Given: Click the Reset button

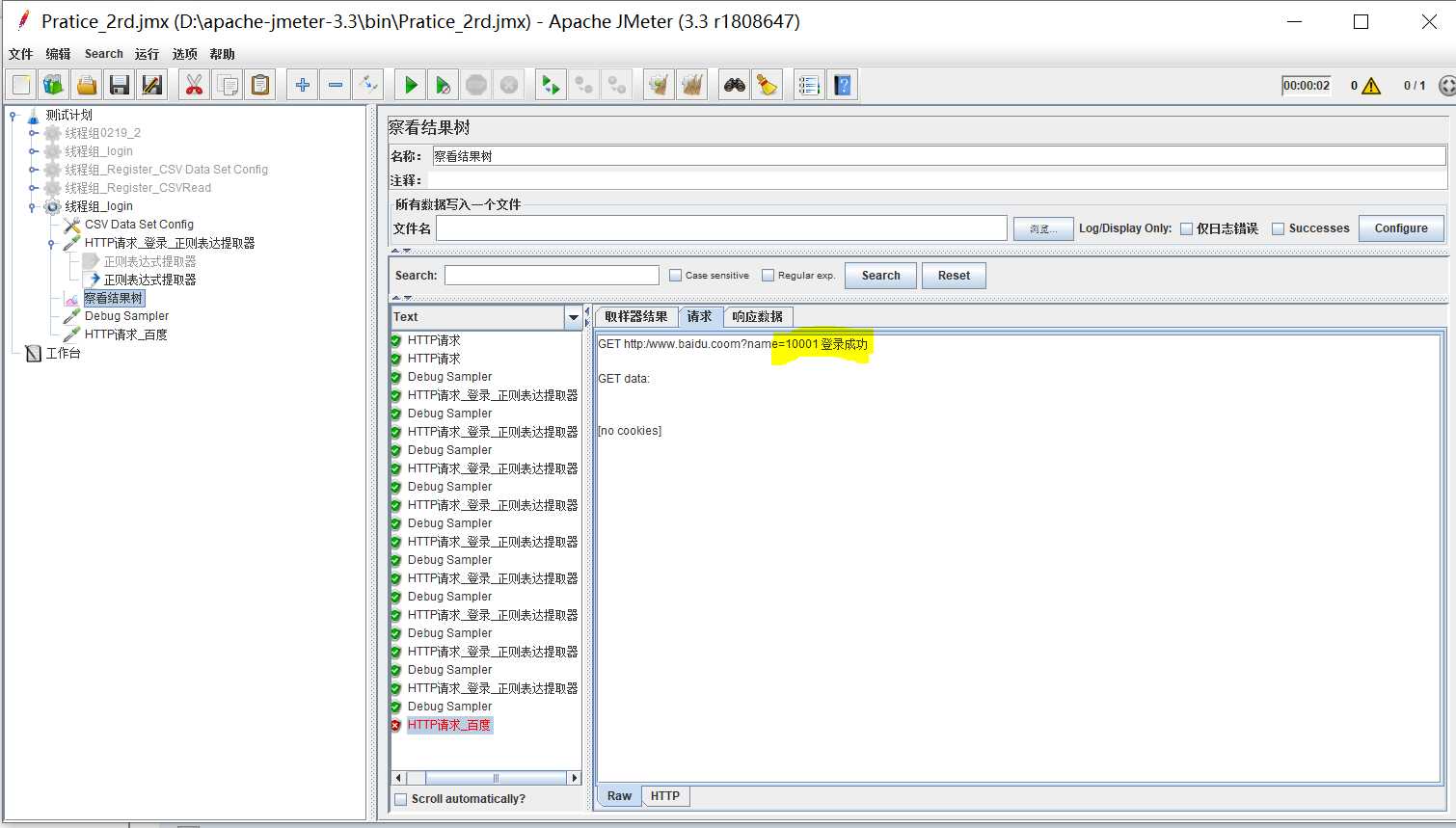Looking at the screenshot, I should (954, 276).
